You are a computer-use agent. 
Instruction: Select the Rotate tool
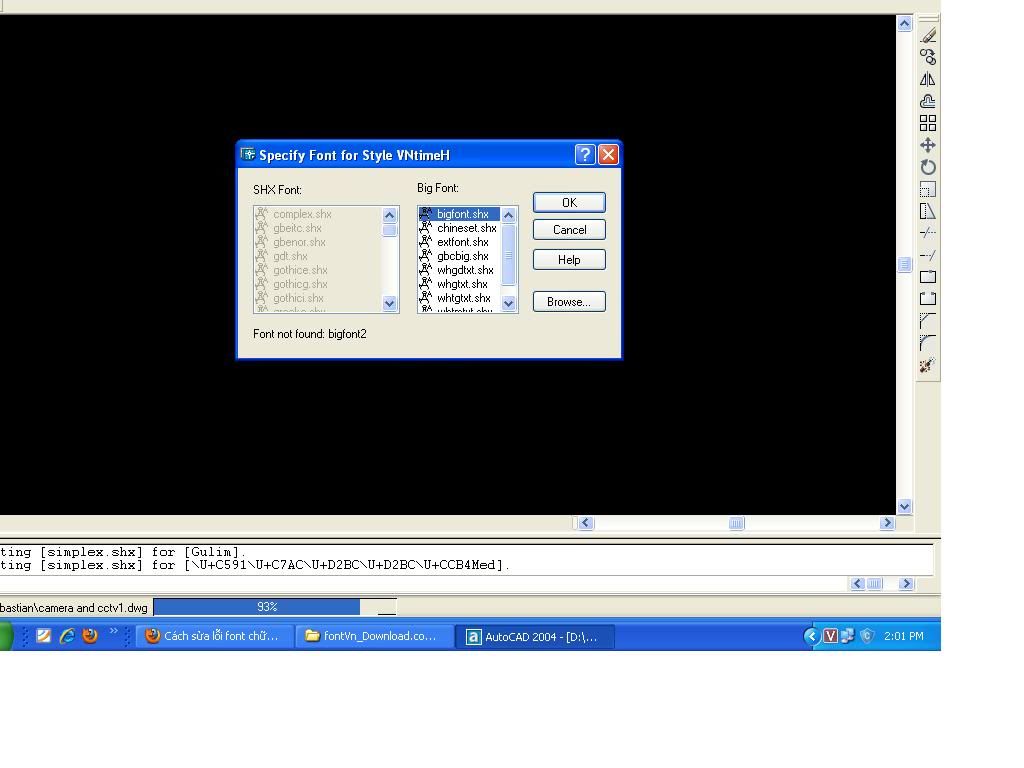[x=928, y=167]
